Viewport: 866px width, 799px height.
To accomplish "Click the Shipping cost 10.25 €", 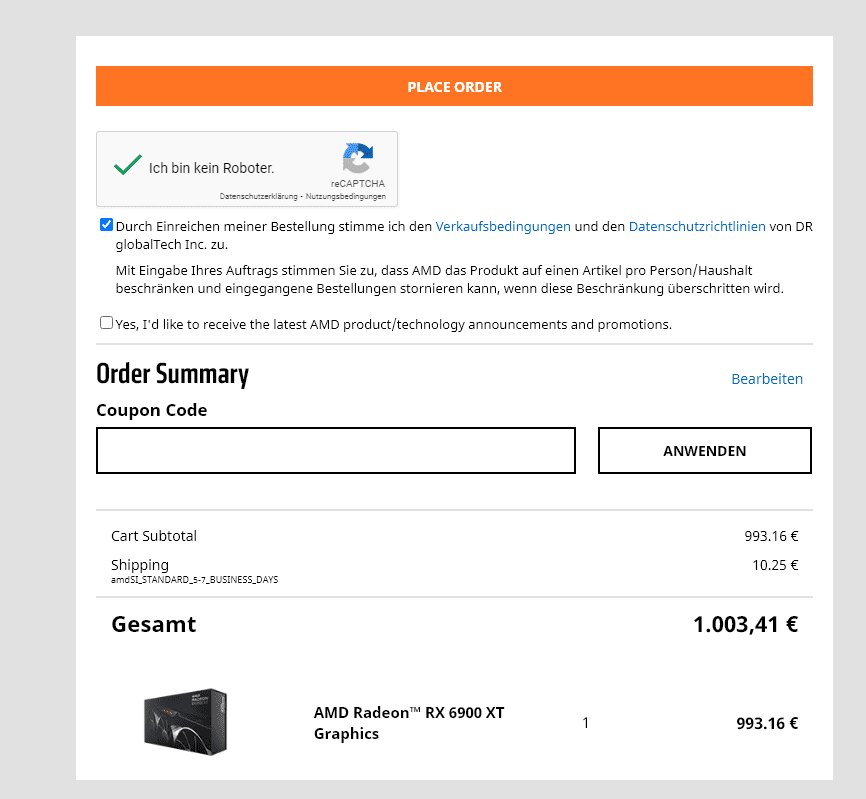I will (775, 565).
